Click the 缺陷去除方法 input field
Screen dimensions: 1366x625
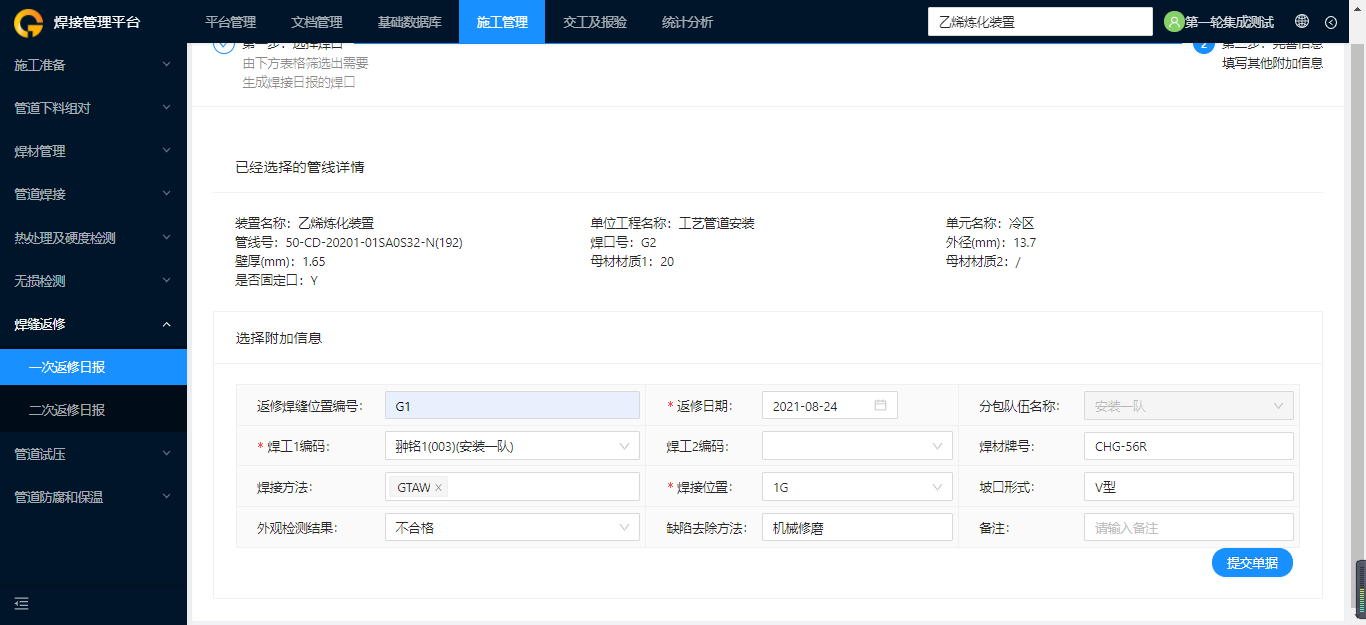857,527
